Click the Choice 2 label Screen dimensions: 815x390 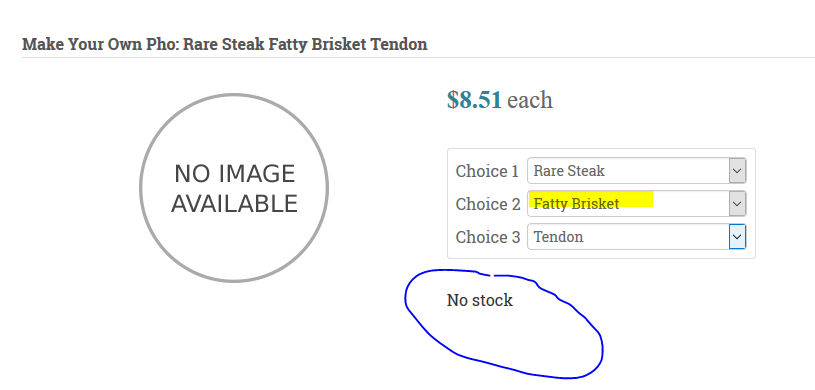pos(488,204)
